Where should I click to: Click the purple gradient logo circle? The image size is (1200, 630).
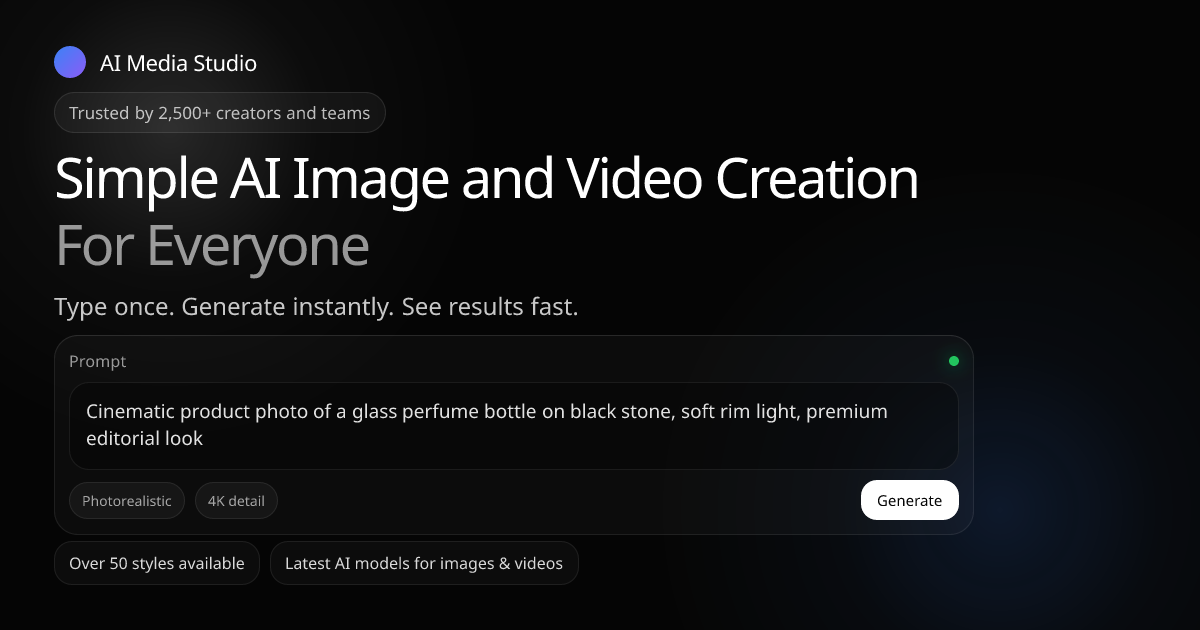click(70, 63)
